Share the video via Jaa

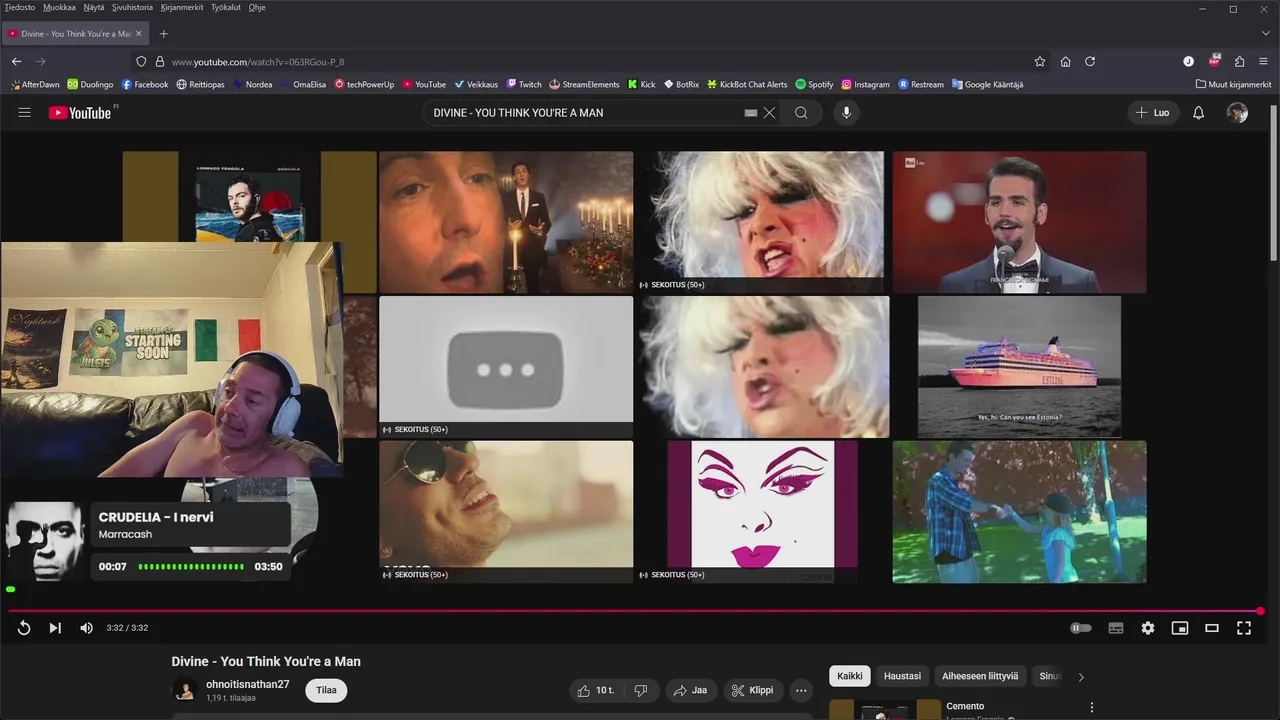[690, 690]
